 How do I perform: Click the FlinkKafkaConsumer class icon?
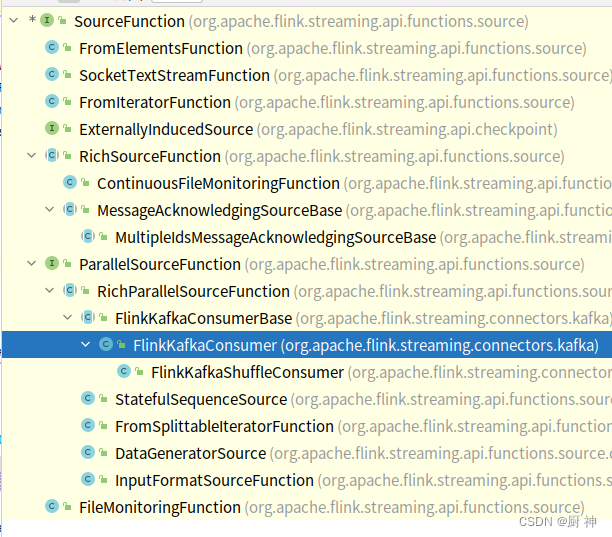[x=106, y=344]
